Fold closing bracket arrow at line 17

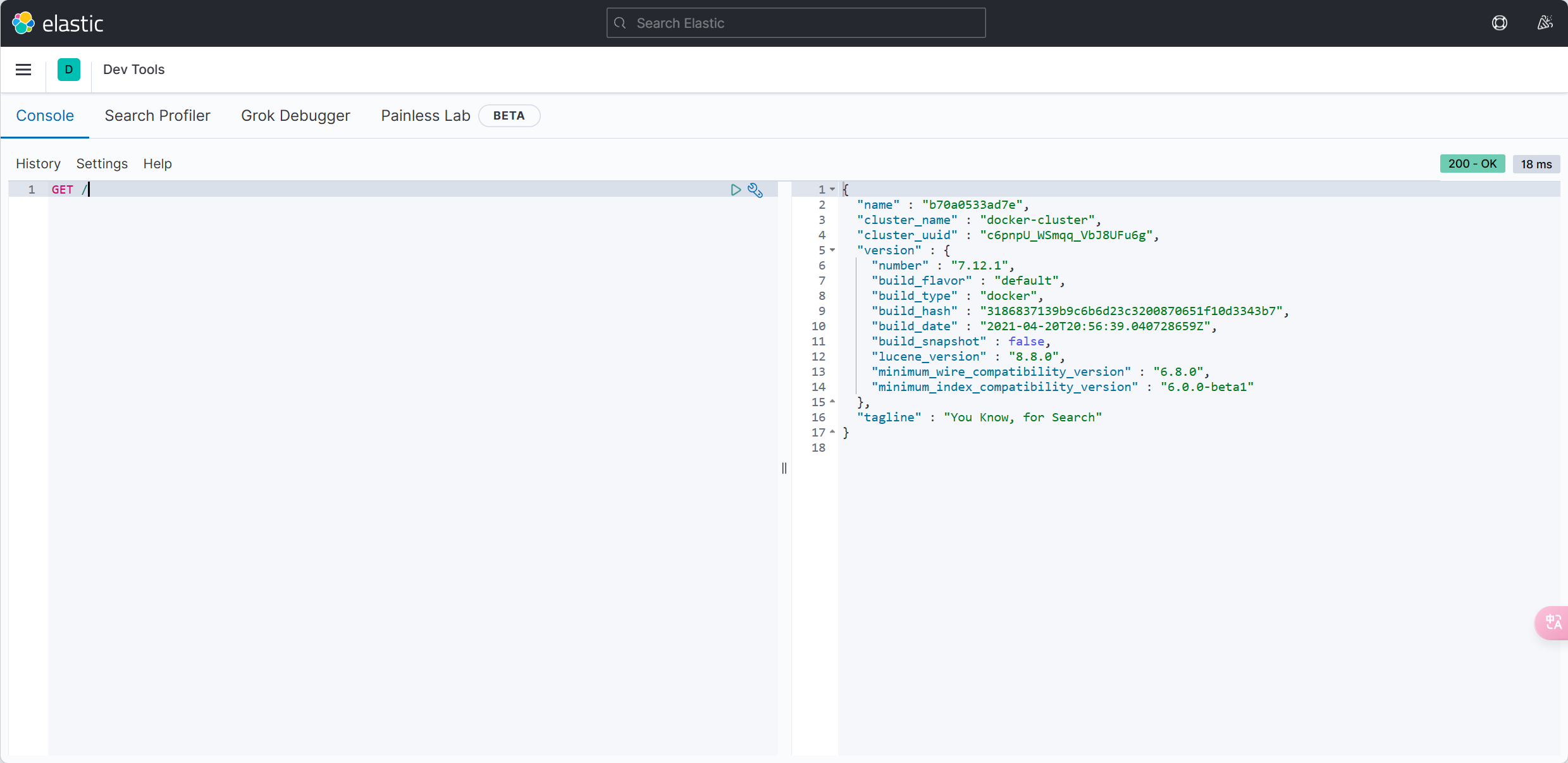pyautogui.click(x=832, y=432)
